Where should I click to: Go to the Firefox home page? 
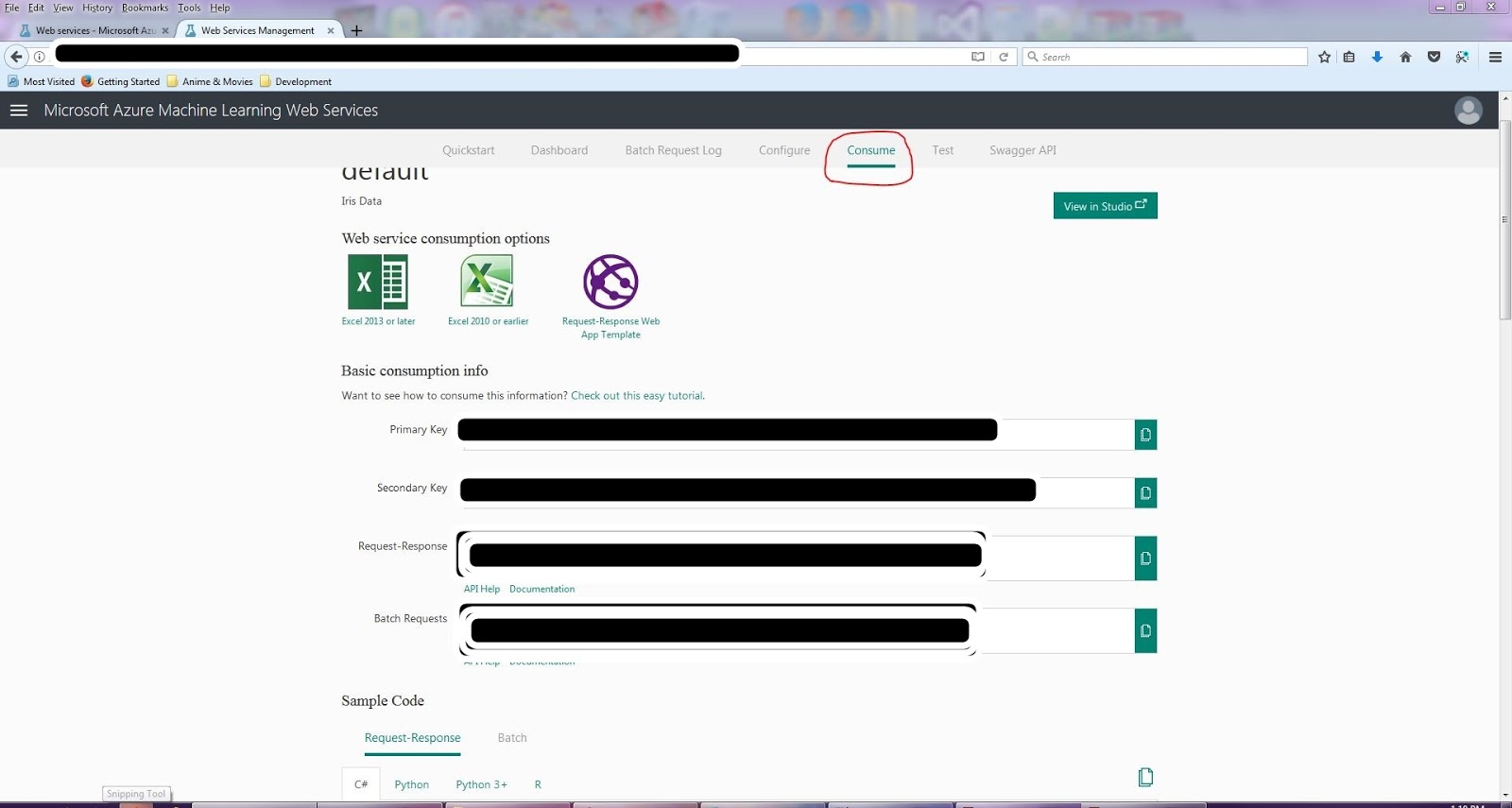coord(1405,57)
